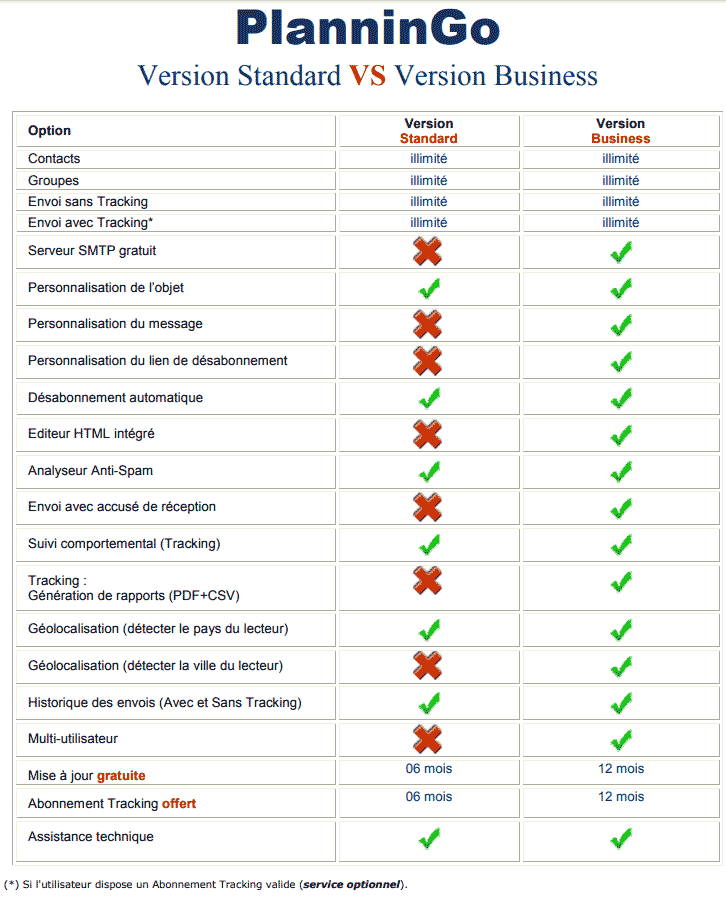Click the Version Standard column header
This screenshot has width=726, height=898.
click(429, 131)
